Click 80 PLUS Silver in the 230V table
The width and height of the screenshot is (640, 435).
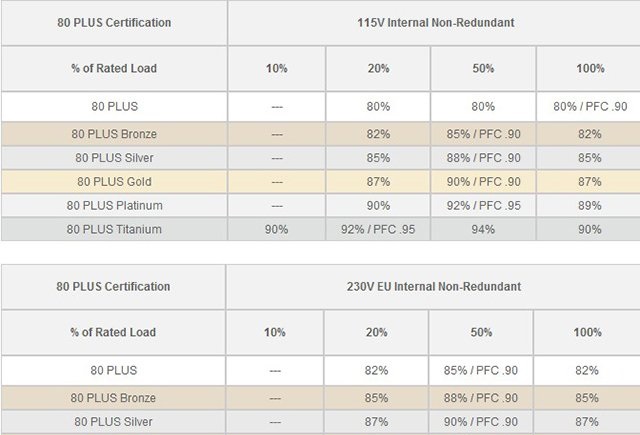pyautogui.click(x=114, y=421)
